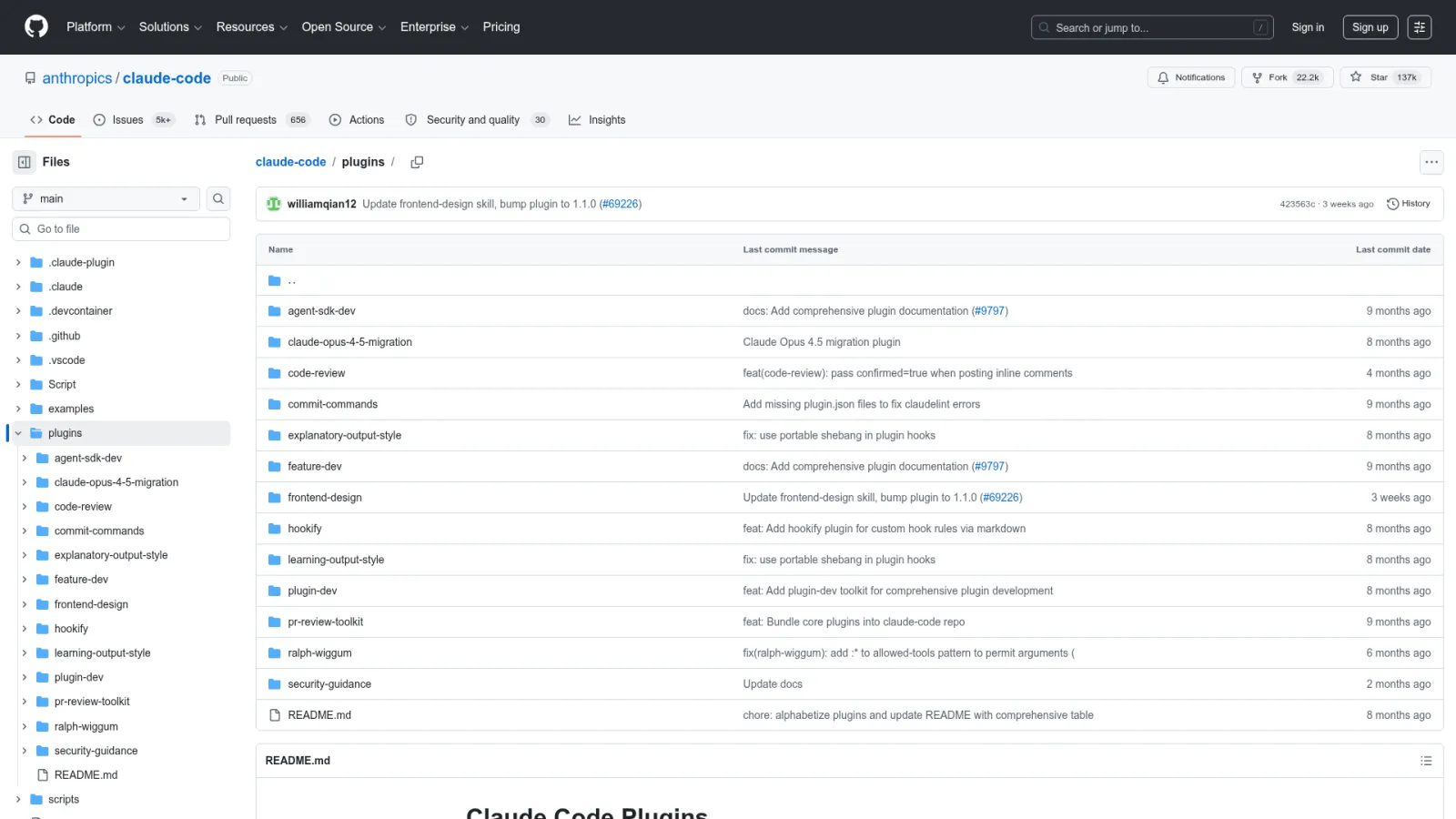Open the Platform menu
The image size is (1456, 819).
96,27
